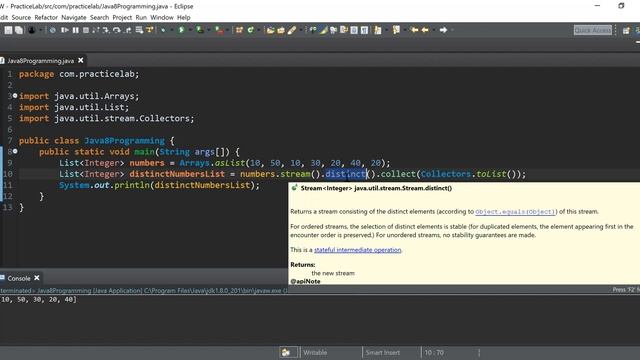640x360 pixels.
Task: Click the Disconnect debug icon
Action: (x=96, y=30)
